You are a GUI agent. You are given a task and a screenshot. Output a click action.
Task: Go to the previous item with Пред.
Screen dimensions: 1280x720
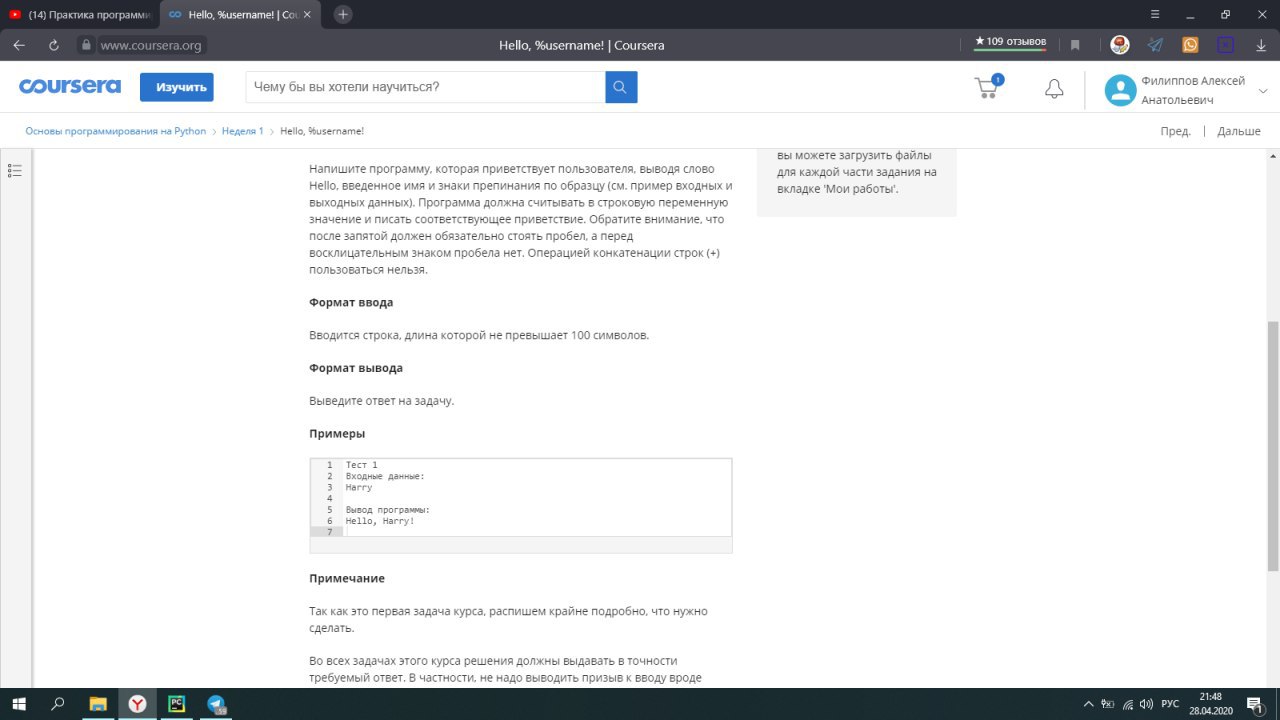1175,131
